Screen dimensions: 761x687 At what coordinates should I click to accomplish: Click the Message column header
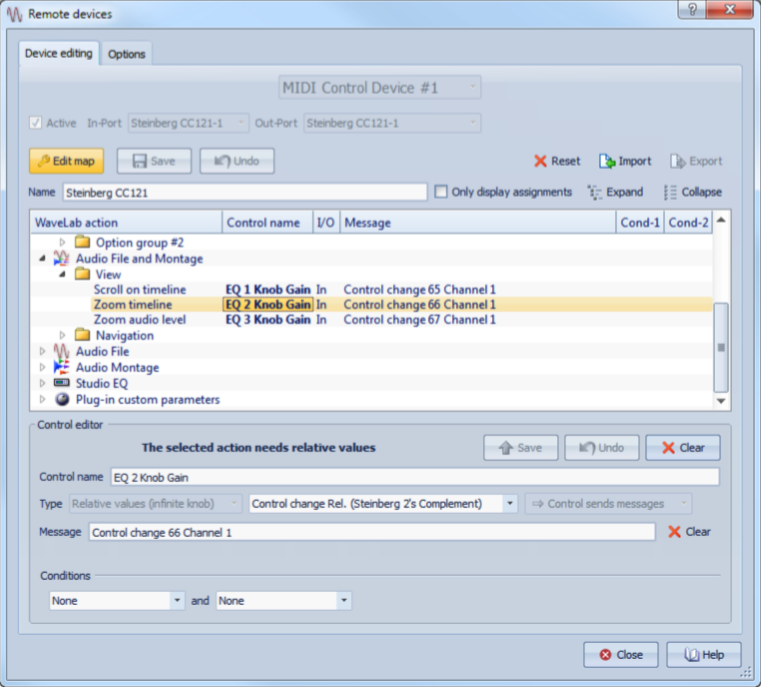(x=478, y=223)
